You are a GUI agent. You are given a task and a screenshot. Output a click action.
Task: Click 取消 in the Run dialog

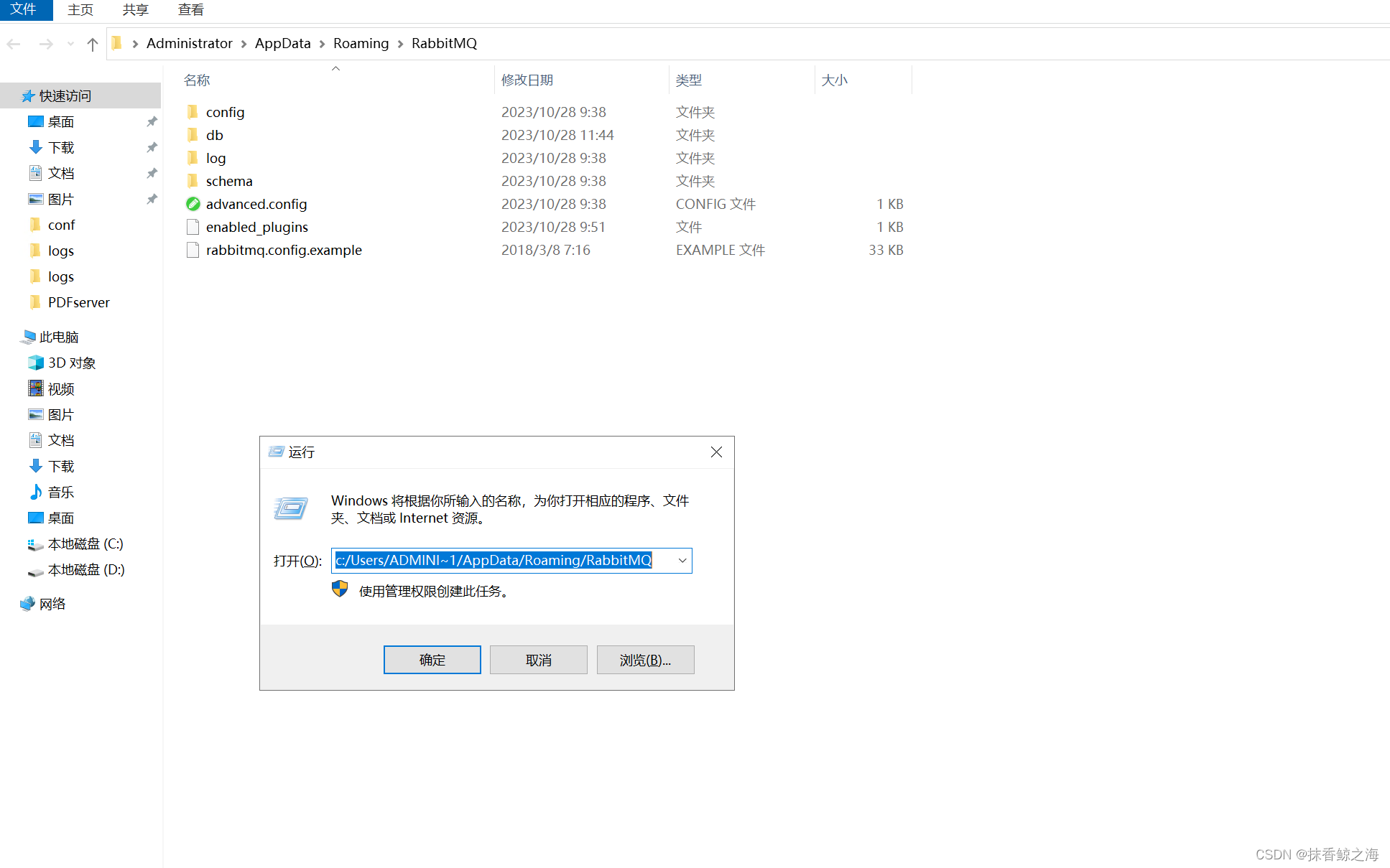click(538, 660)
